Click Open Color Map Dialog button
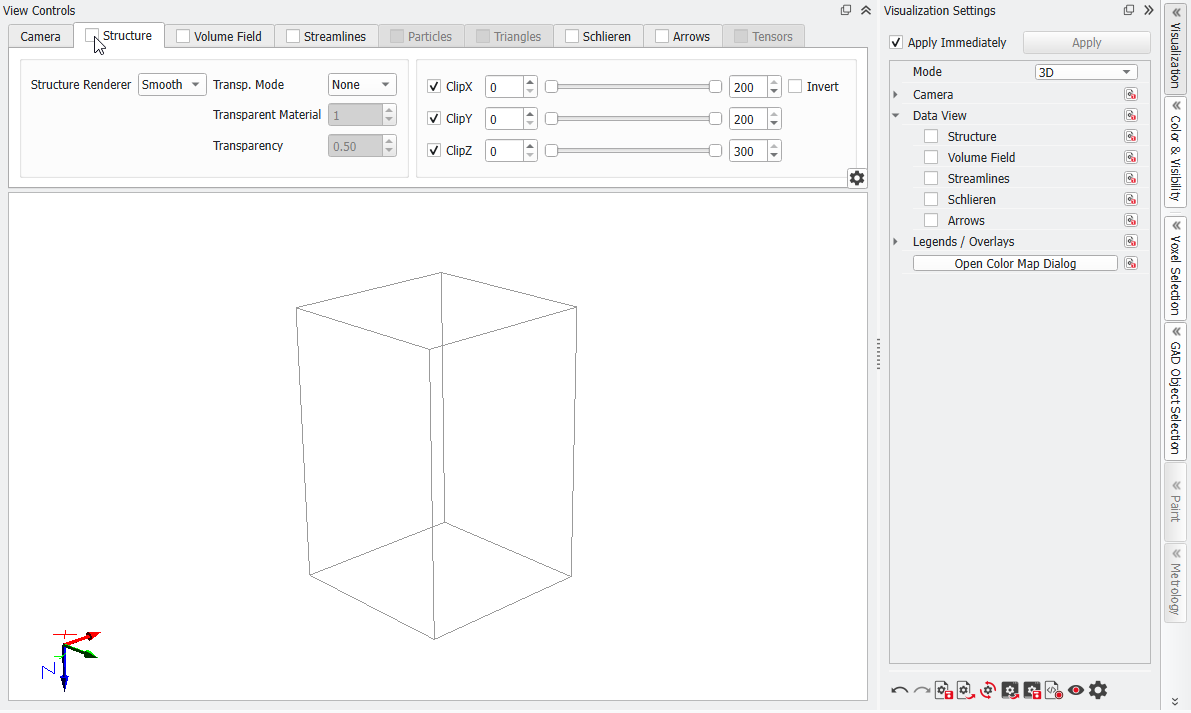Viewport: 1191px width, 713px height. [1015, 263]
